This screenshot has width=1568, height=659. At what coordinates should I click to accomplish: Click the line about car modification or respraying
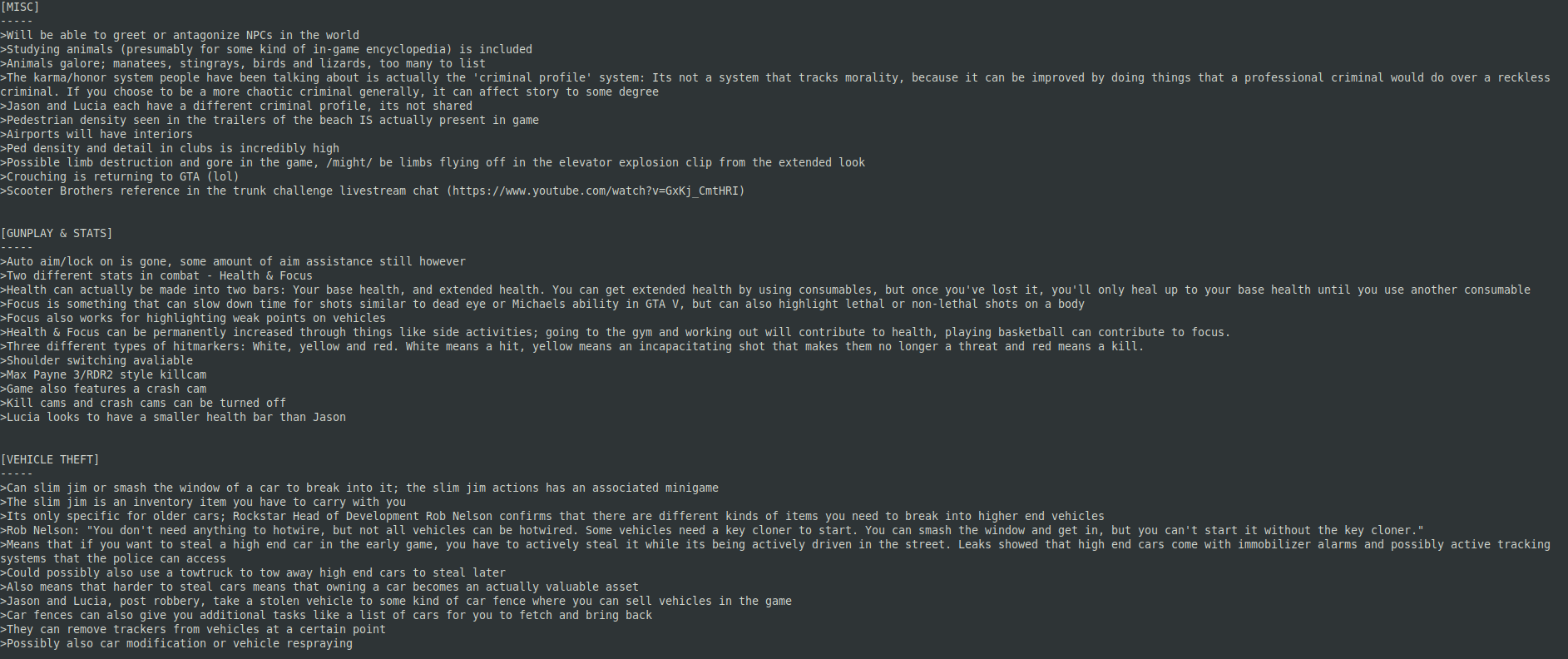coord(176,643)
